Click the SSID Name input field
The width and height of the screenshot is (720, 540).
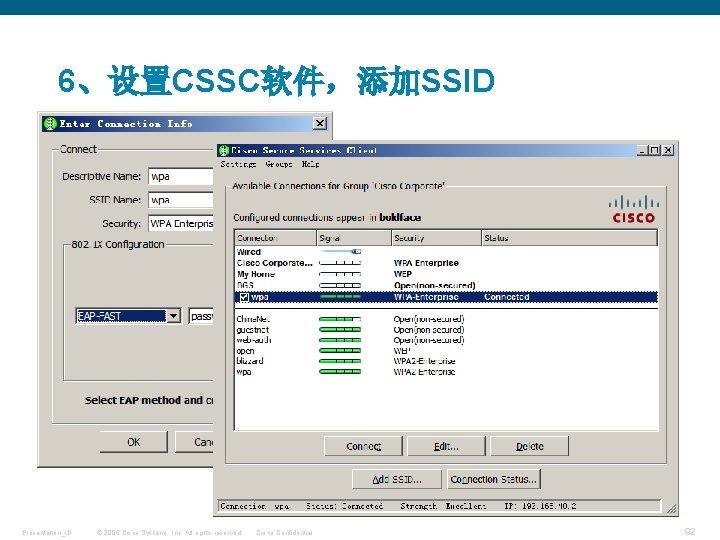coord(181,200)
